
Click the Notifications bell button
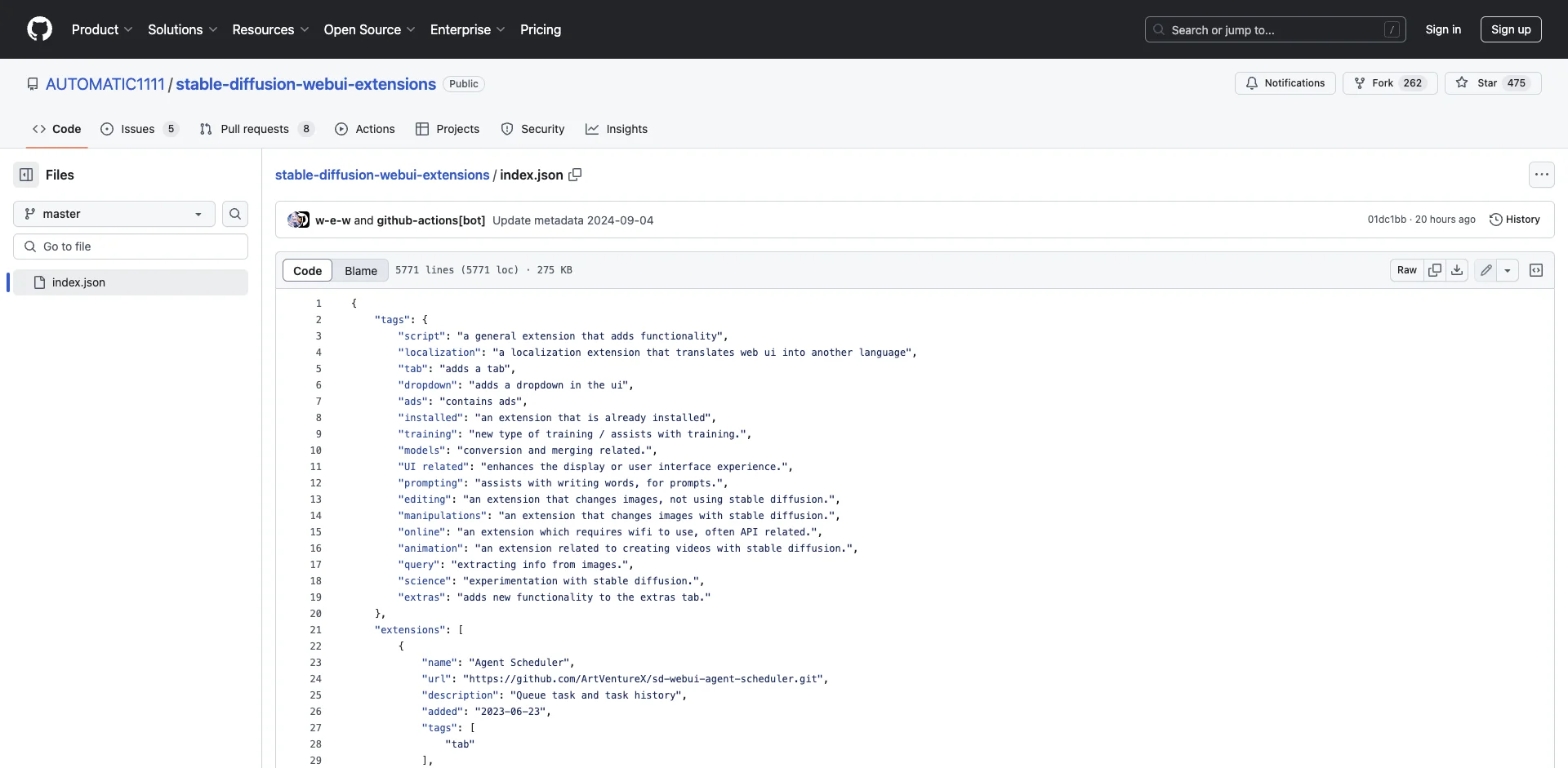[x=1285, y=83]
